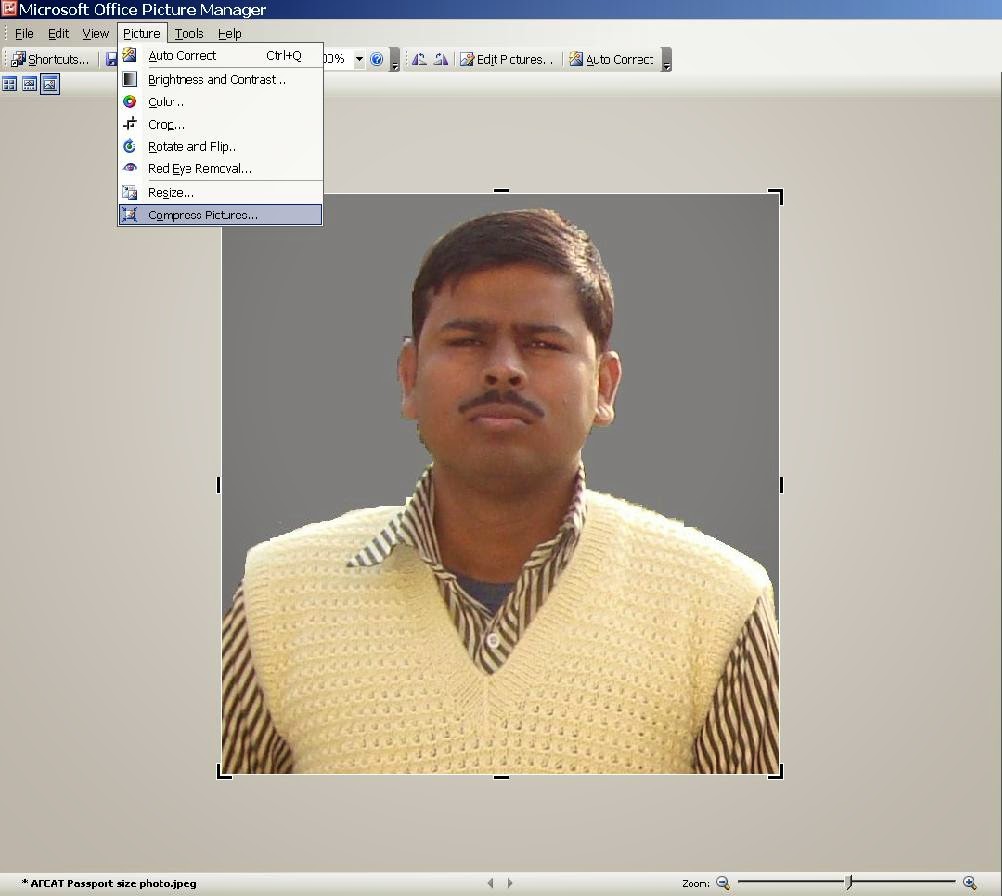This screenshot has height=896, width=1002.
Task: Switch to Thumbnail view icon
Action: tap(10, 84)
